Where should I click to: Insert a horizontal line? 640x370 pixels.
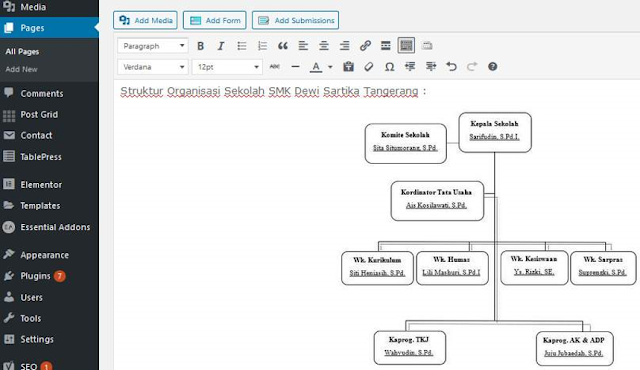[x=296, y=66]
